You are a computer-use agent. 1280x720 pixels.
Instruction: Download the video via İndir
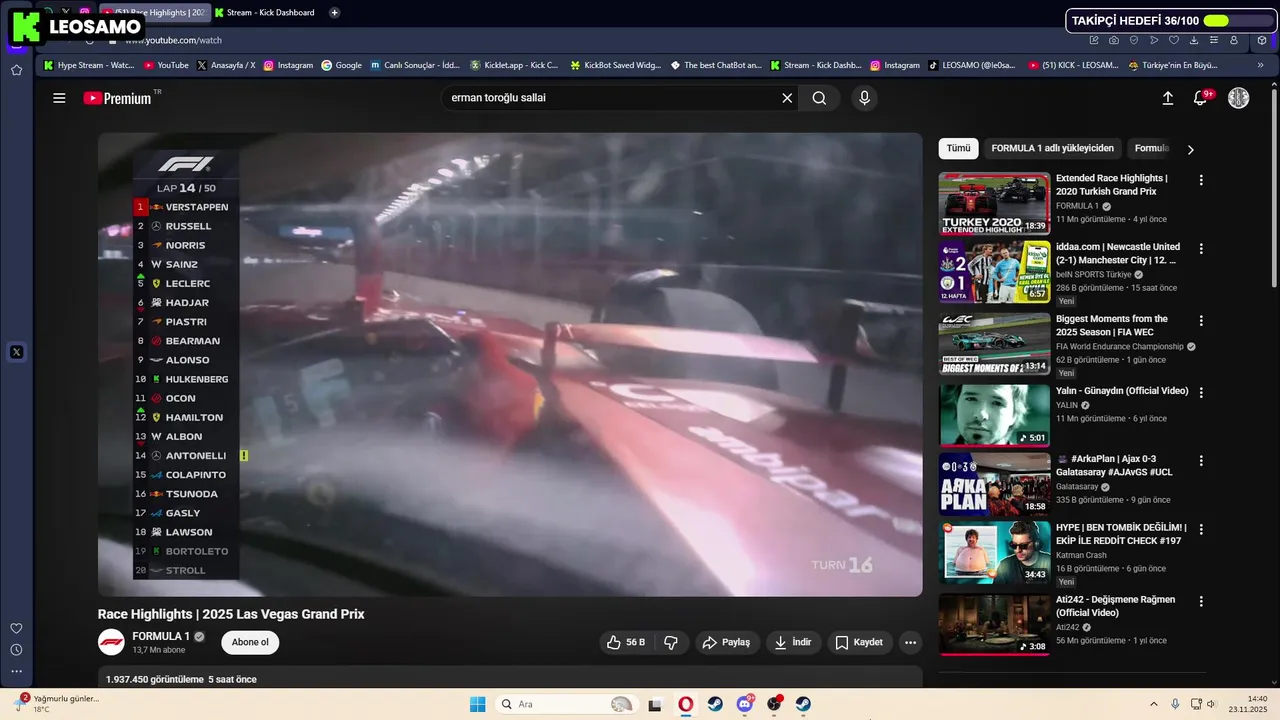792,642
